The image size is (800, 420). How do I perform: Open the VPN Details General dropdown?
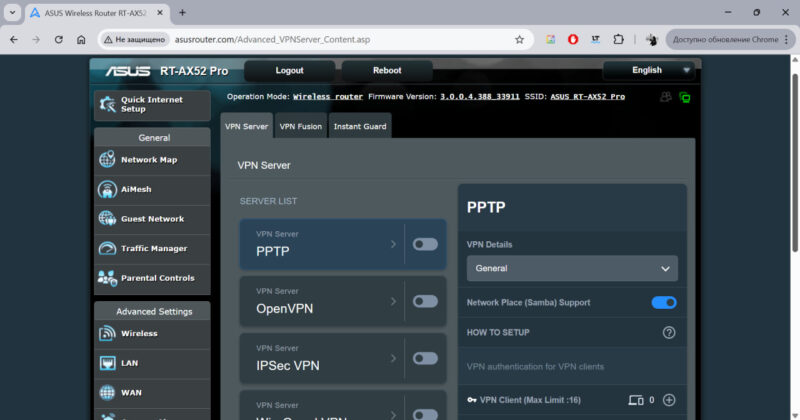click(572, 268)
